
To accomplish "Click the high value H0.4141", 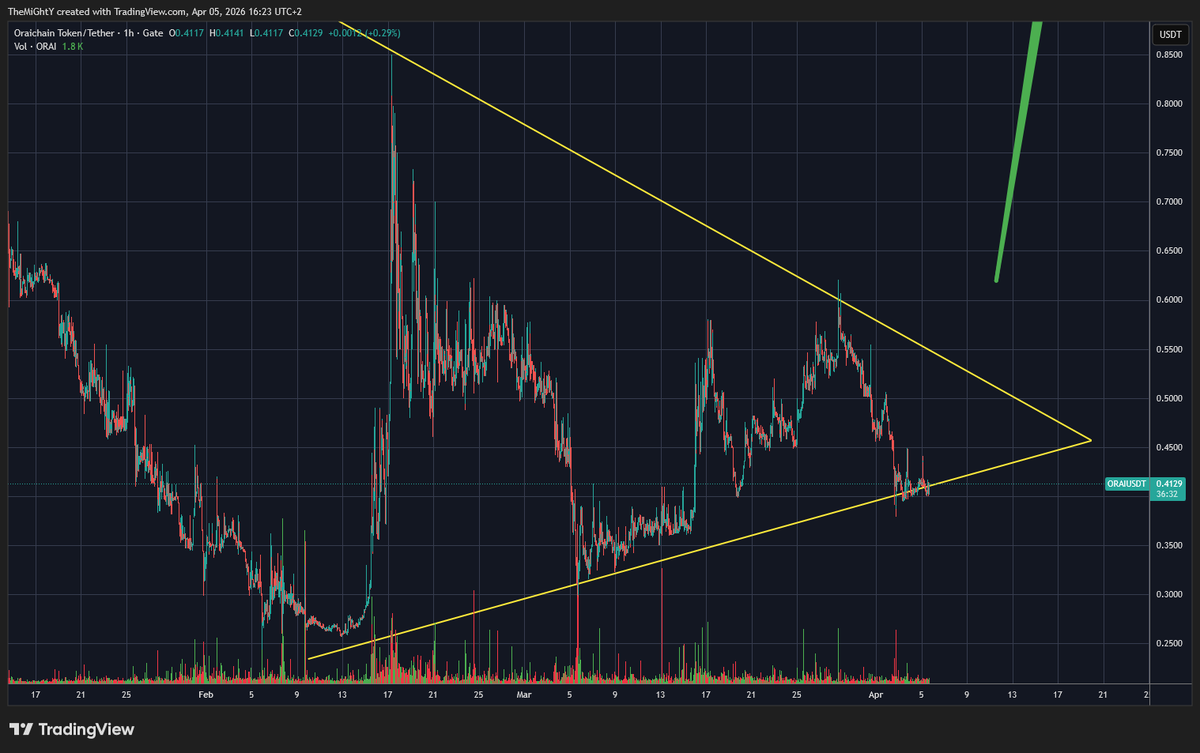I will [x=225, y=33].
